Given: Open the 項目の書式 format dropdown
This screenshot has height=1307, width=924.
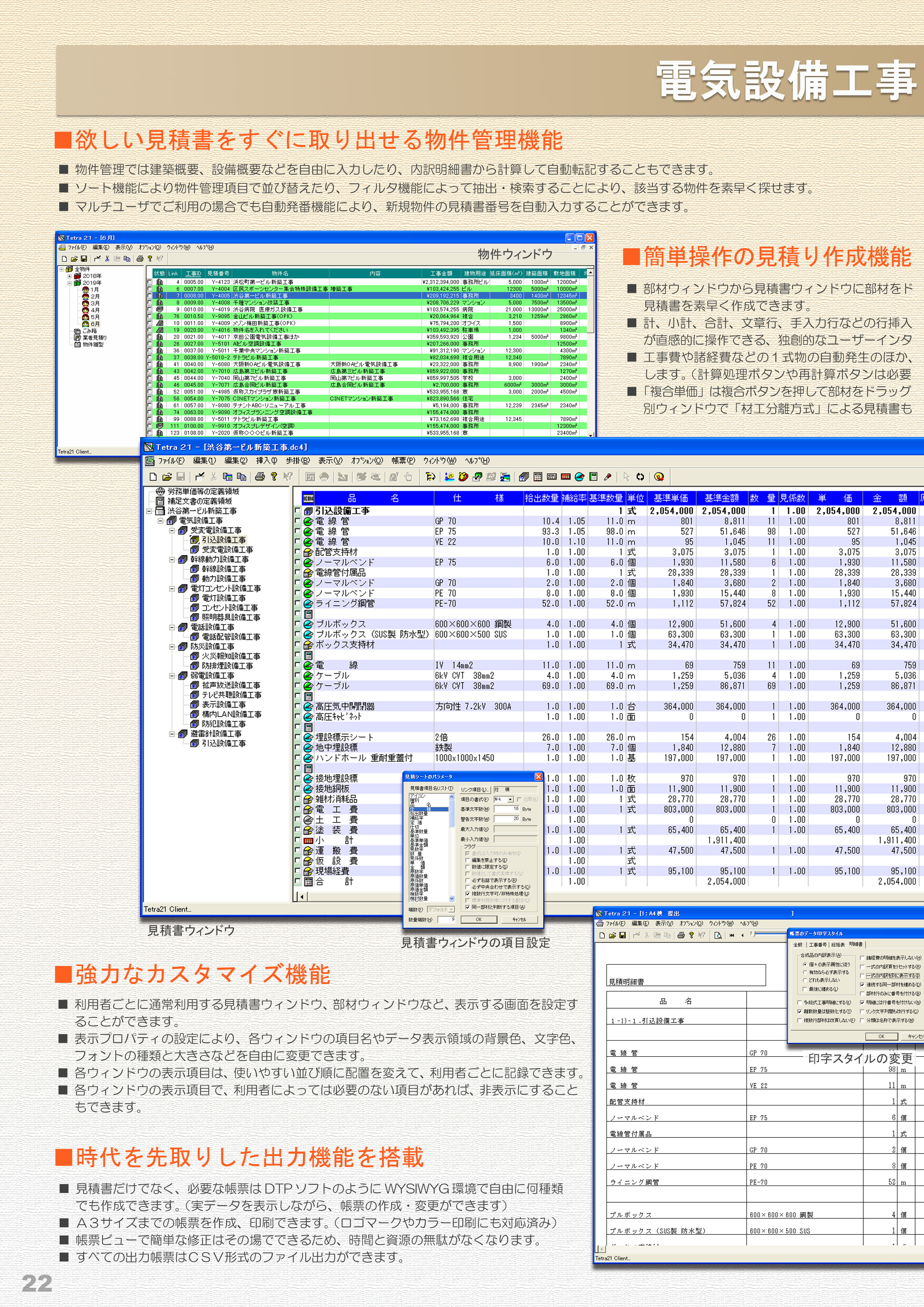Looking at the screenshot, I should point(511,800).
